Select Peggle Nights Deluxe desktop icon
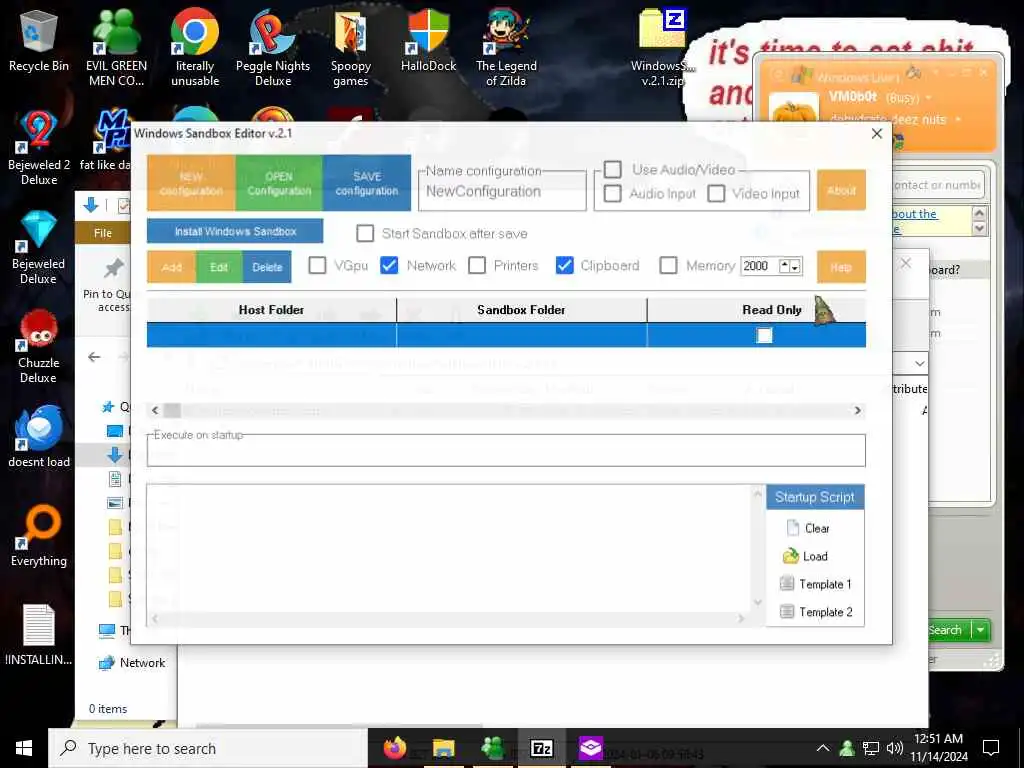 273,47
